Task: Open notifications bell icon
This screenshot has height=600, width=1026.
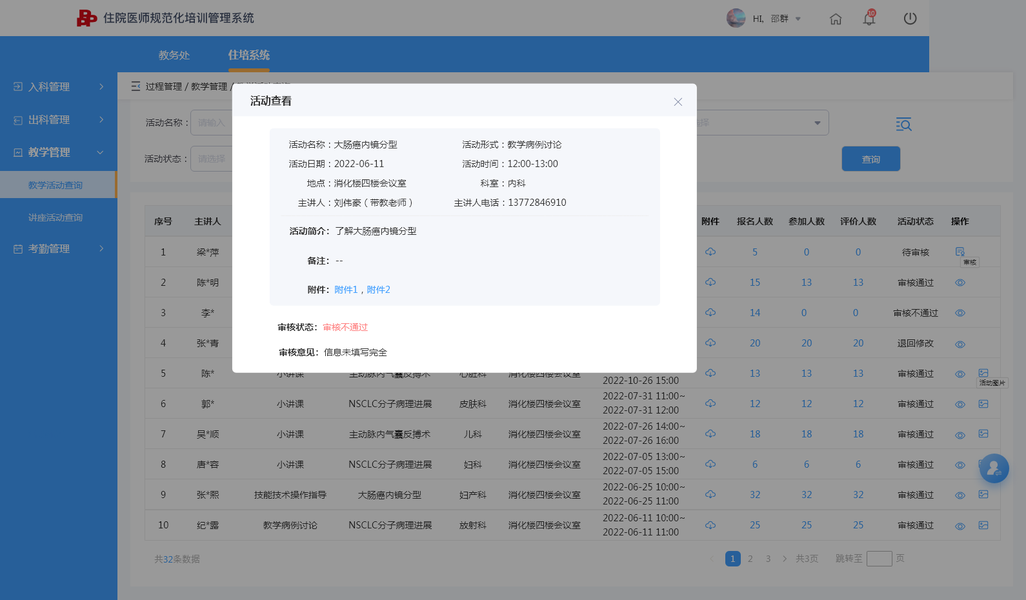Action: (x=869, y=18)
